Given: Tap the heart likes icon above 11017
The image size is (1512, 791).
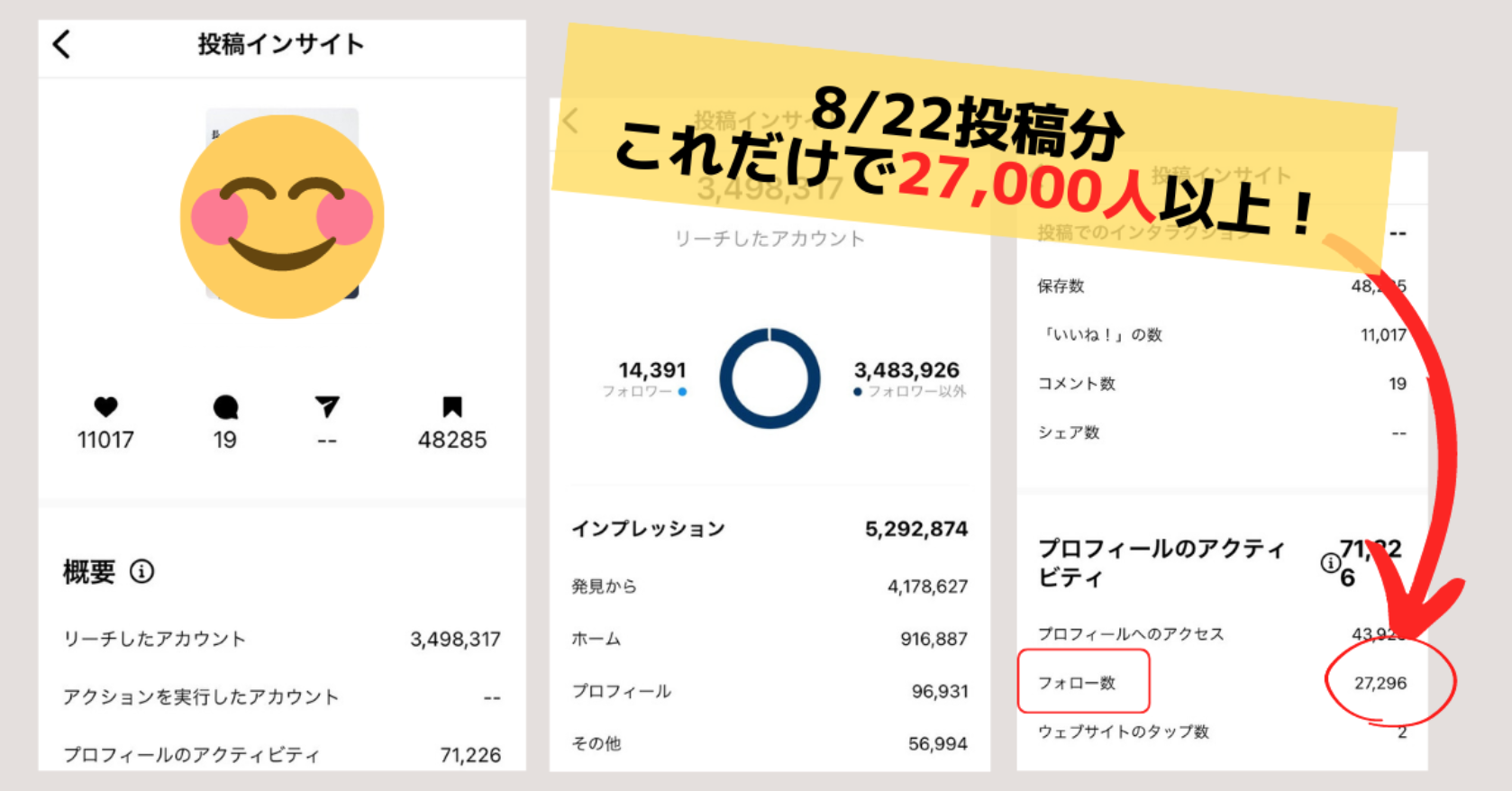Looking at the screenshot, I should click(x=105, y=407).
